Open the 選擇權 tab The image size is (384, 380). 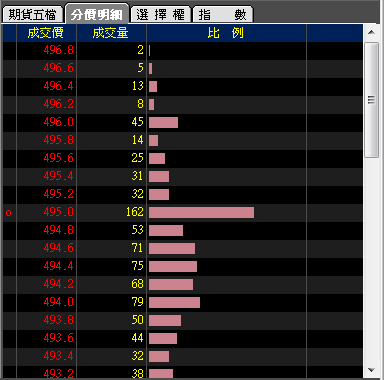click(161, 14)
